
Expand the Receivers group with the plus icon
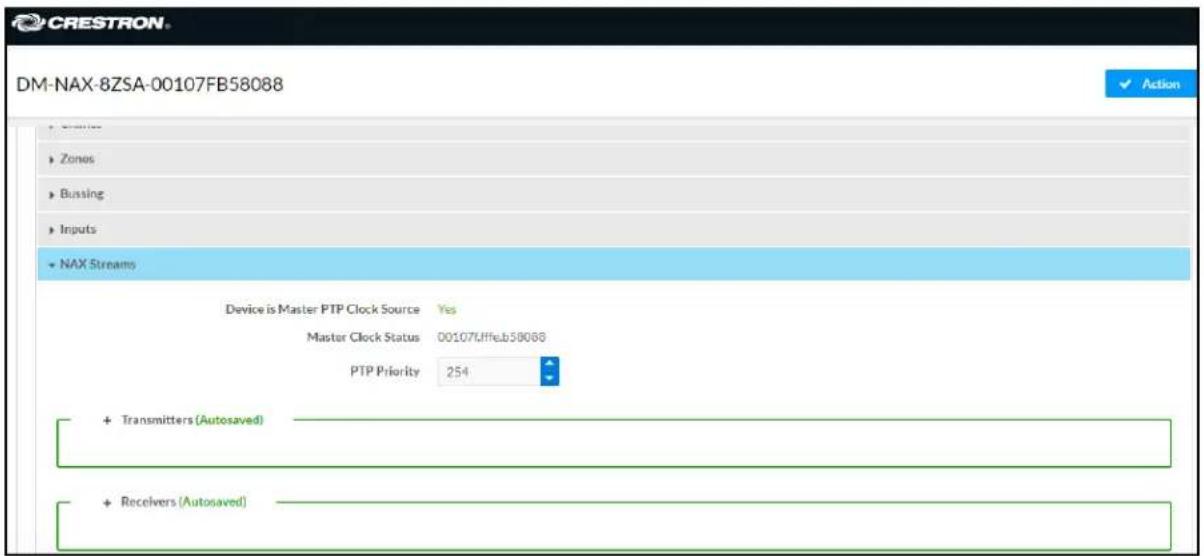107,502
